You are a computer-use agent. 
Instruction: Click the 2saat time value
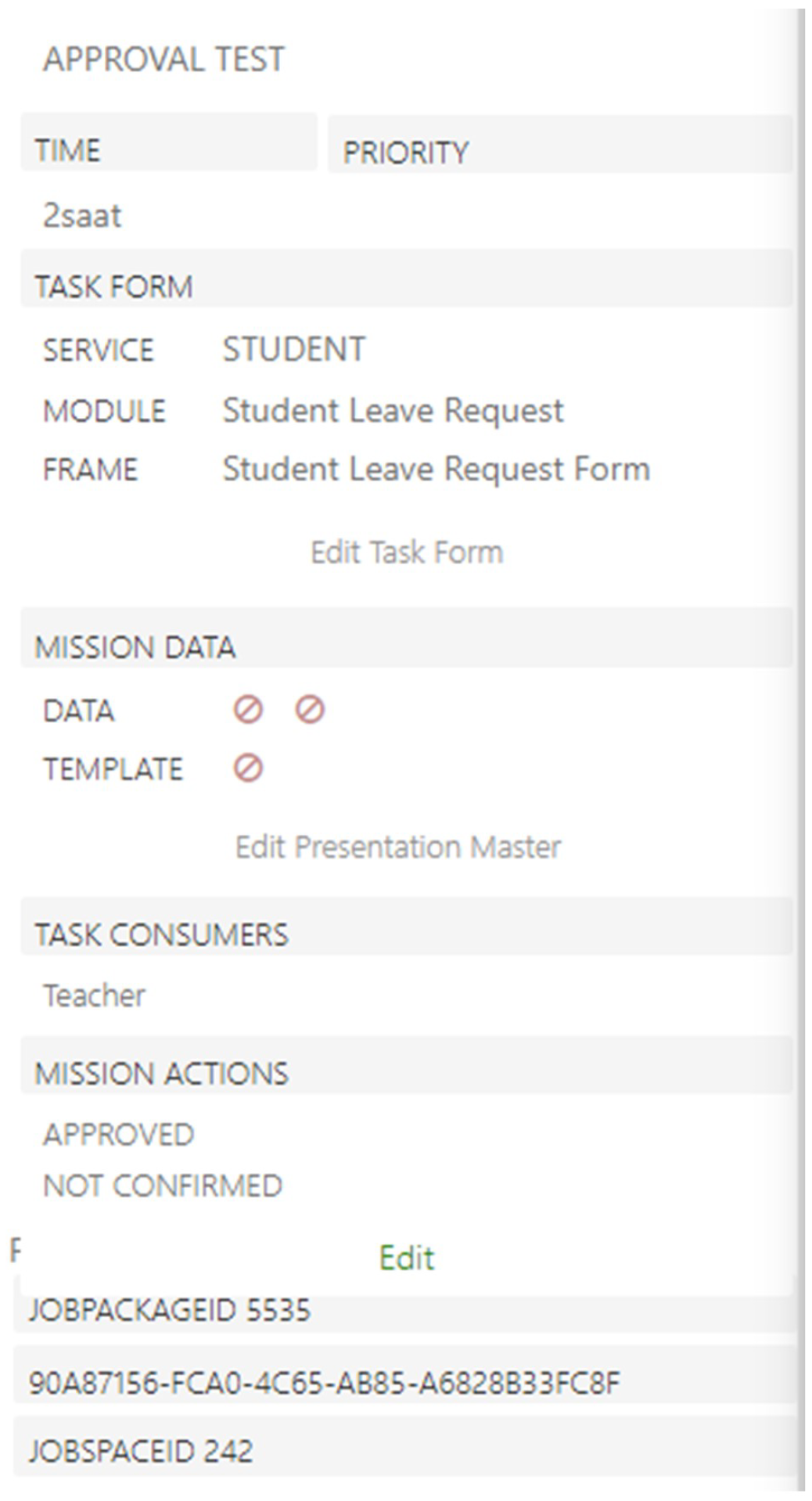82,216
